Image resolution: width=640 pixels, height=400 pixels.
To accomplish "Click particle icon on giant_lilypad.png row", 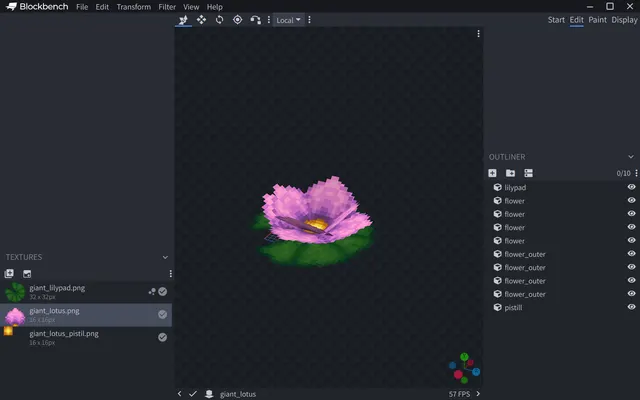I will (x=152, y=291).
